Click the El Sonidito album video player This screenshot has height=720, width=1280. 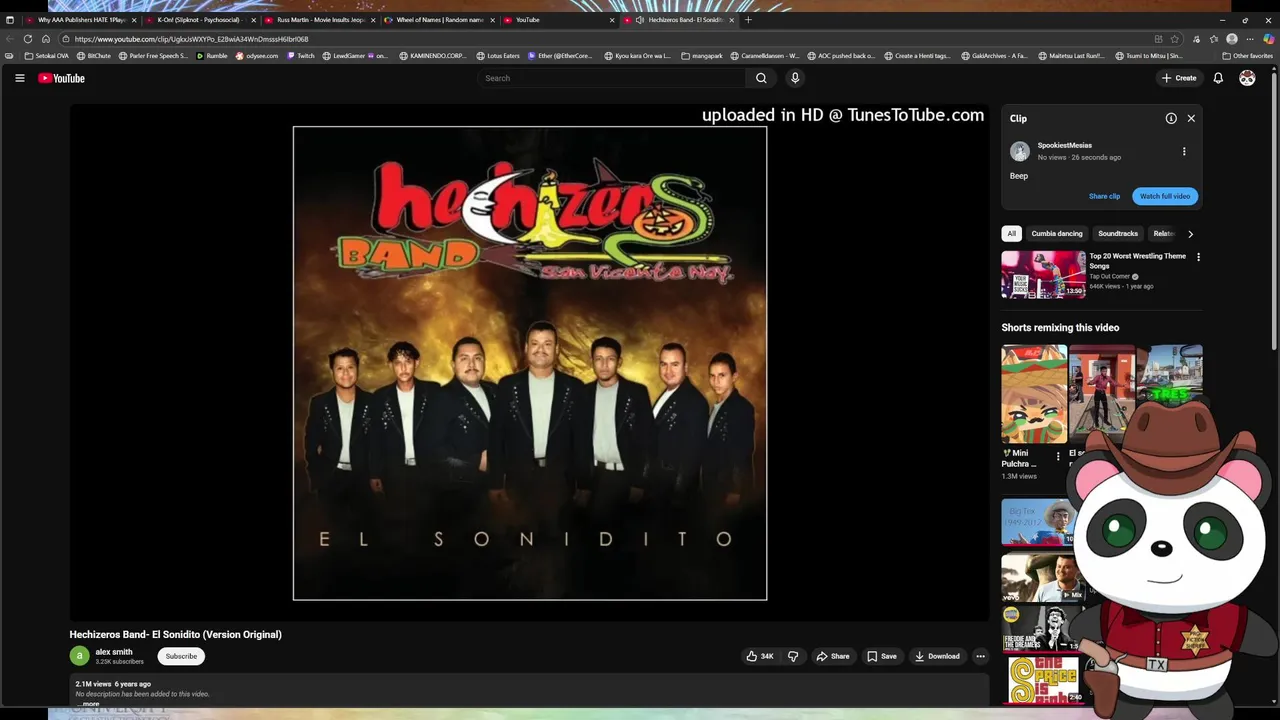(x=530, y=363)
